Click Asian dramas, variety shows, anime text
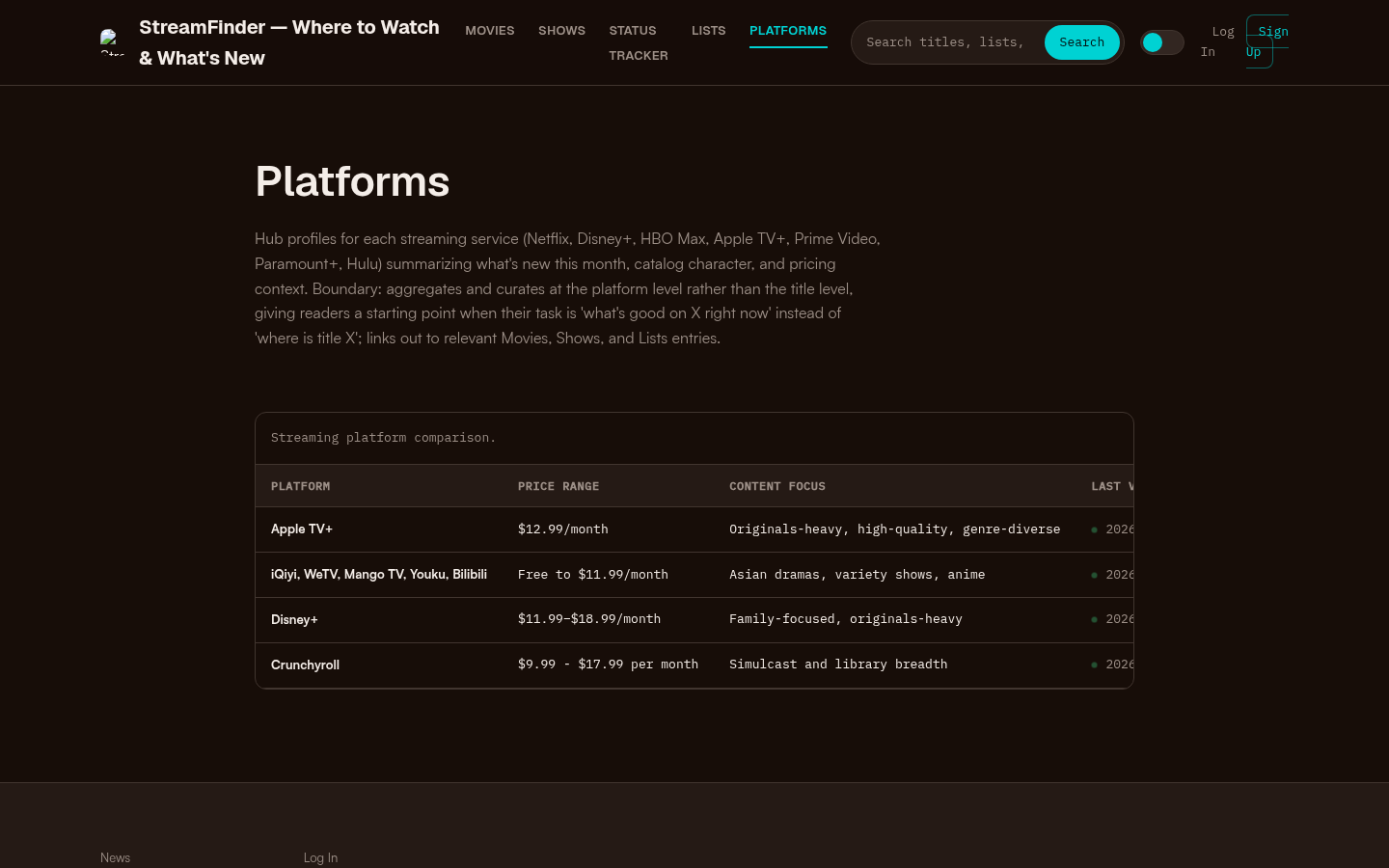Screen dimensions: 1389x868 (858, 575)
